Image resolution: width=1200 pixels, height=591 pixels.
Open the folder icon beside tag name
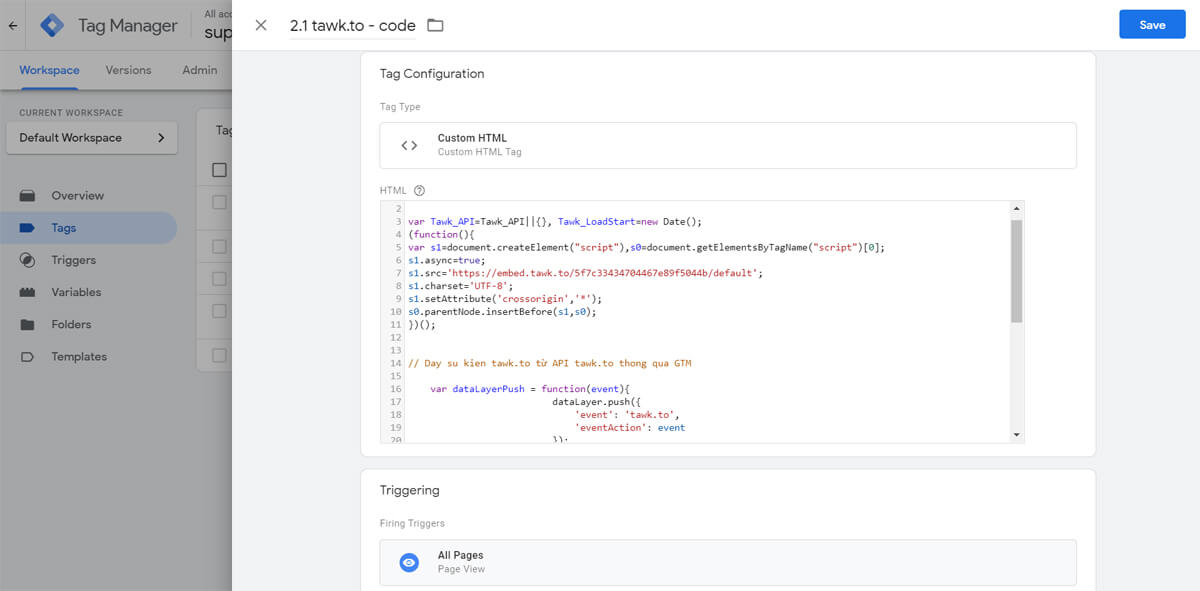point(435,25)
